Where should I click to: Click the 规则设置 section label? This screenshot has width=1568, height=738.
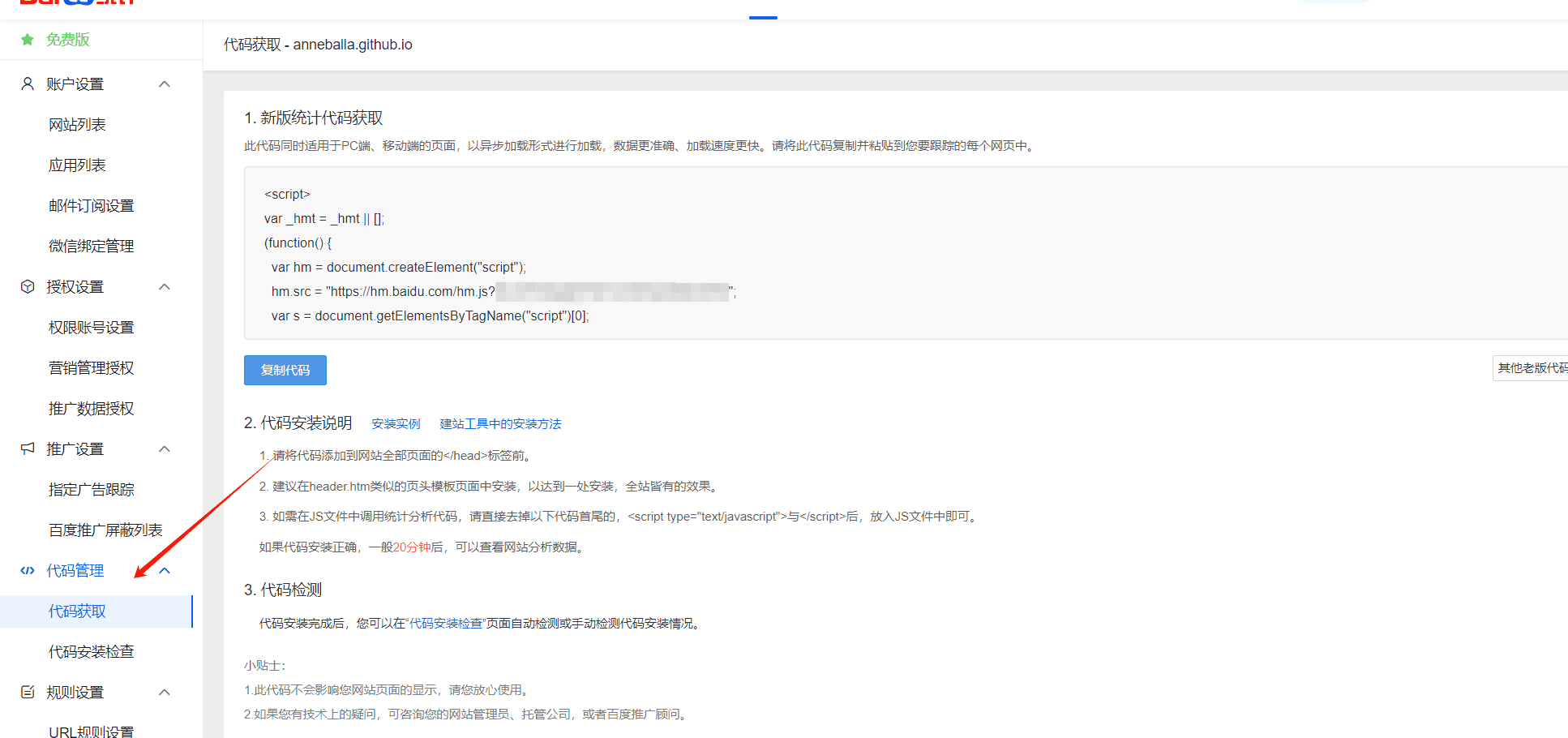(x=75, y=692)
